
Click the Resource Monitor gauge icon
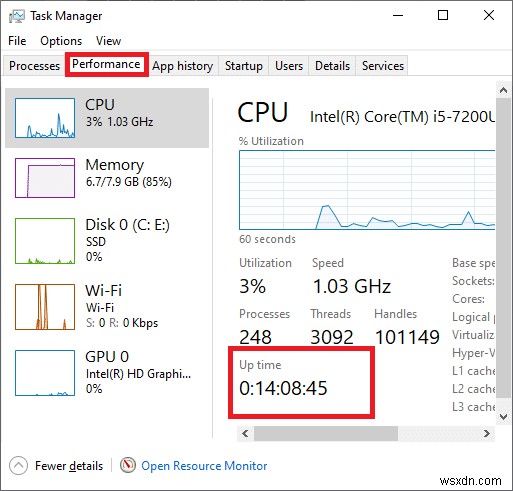[x=128, y=465]
